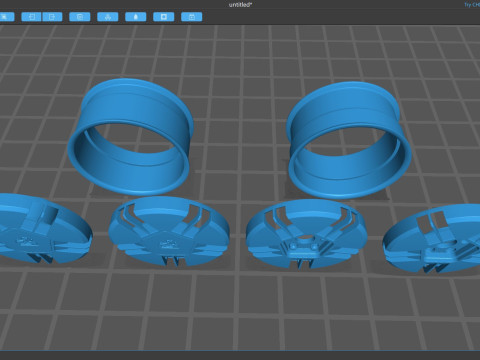Click the last toolbar icon right of the square frame
This screenshot has width=480, height=360.
pyautogui.click(x=192, y=17)
